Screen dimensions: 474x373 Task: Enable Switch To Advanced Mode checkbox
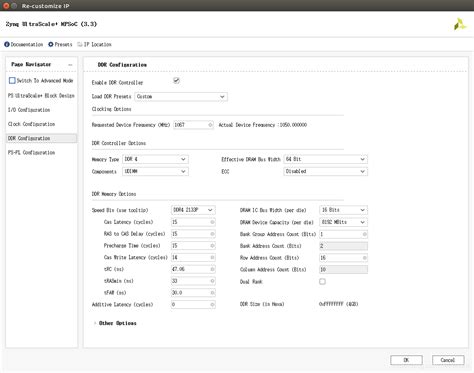point(12,81)
